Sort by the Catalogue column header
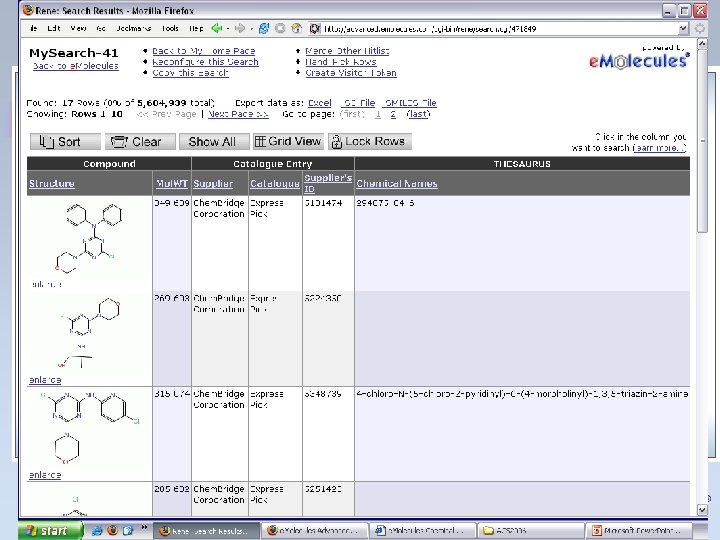 (x=275, y=184)
